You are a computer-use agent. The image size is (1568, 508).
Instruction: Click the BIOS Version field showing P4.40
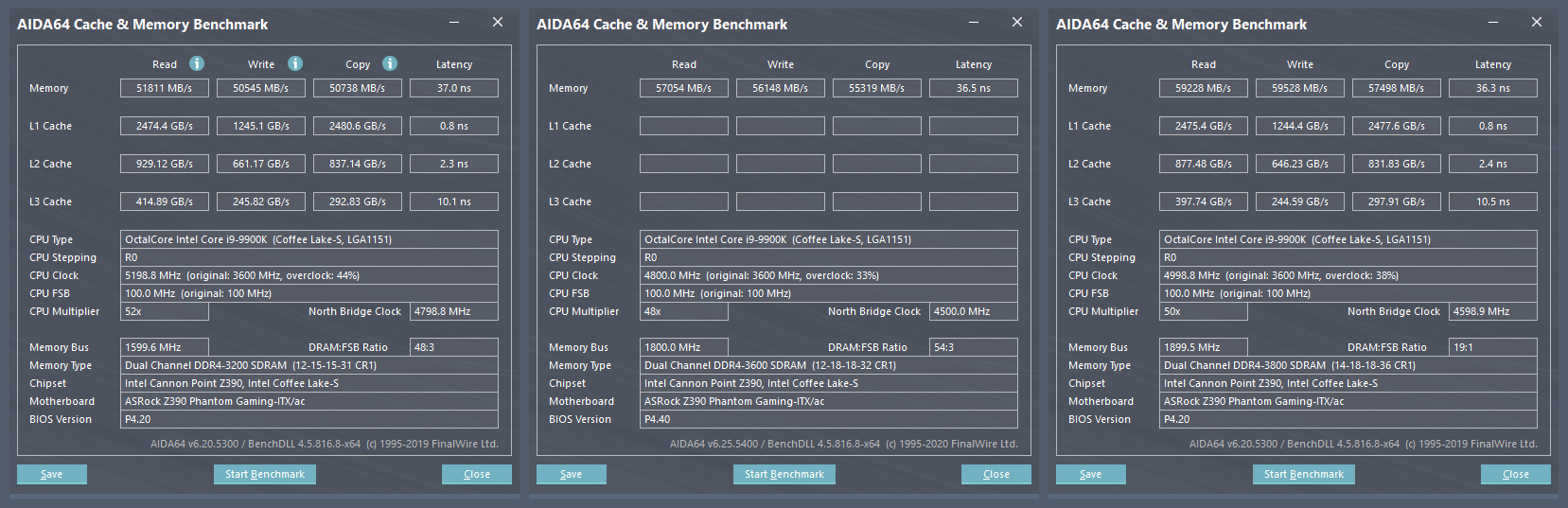(828, 419)
